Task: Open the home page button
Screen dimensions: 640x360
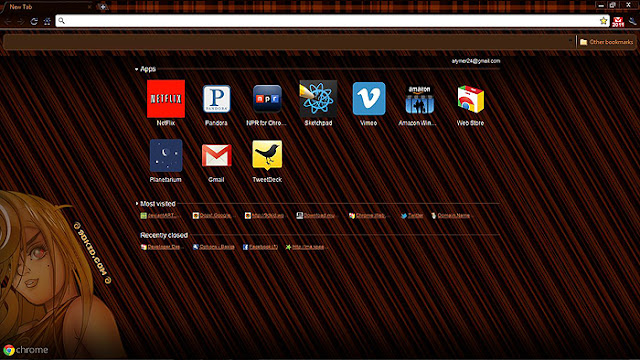Action: pyautogui.click(x=47, y=21)
